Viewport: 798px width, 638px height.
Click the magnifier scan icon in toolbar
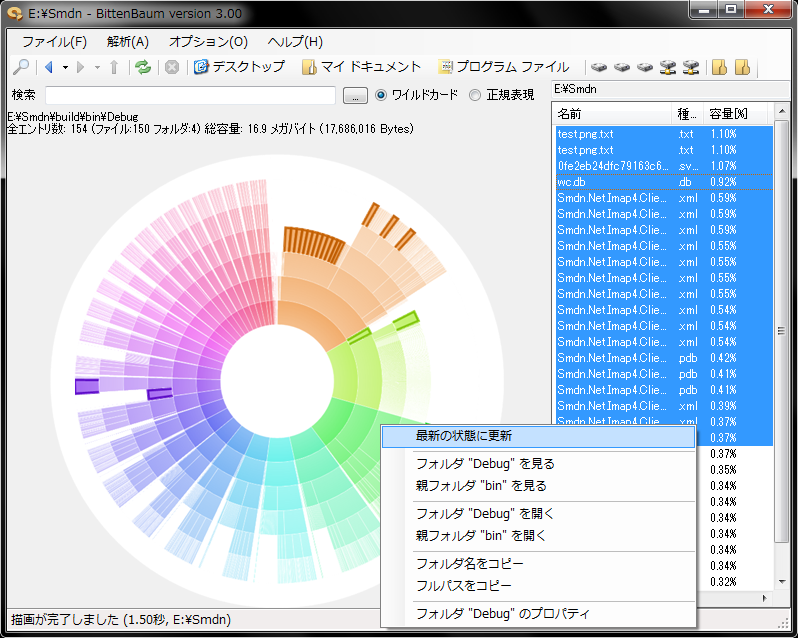pos(21,67)
